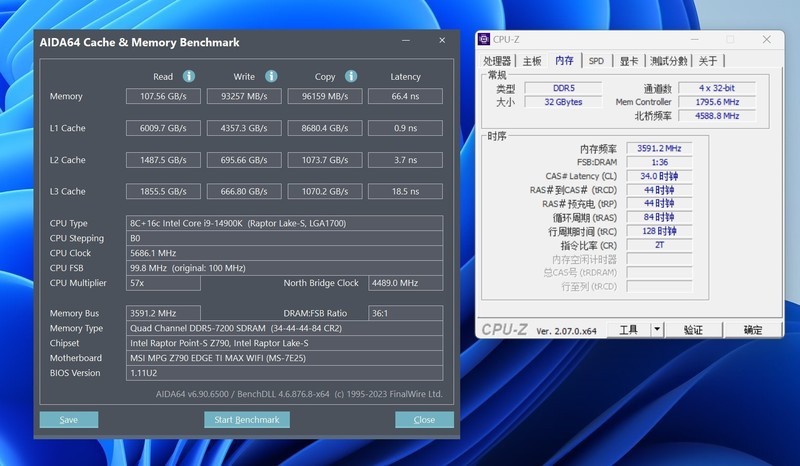Screen dimensions: 800x466
Task: Open the 显卡 tab in CPU-Z
Action: tap(629, 61)
